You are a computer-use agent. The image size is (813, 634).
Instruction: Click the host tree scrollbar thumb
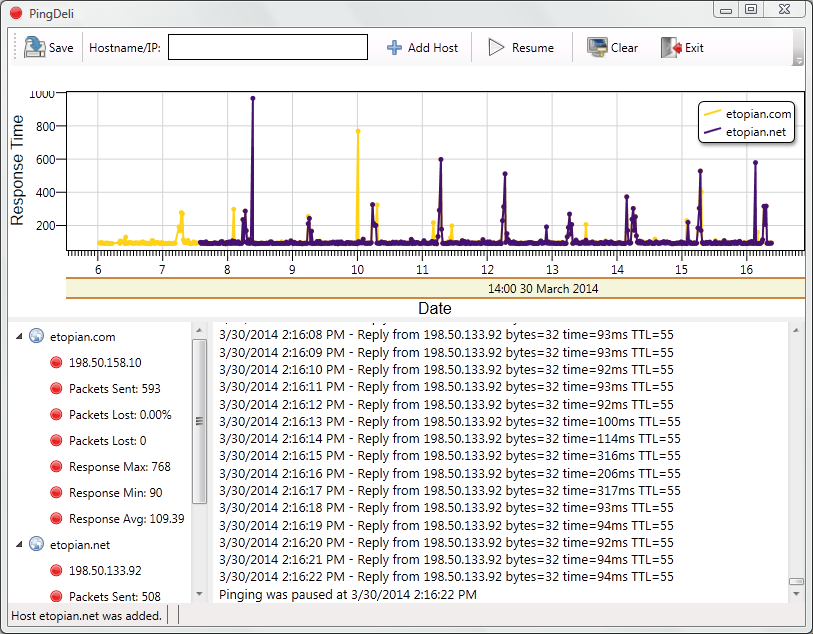click(199, 421)
